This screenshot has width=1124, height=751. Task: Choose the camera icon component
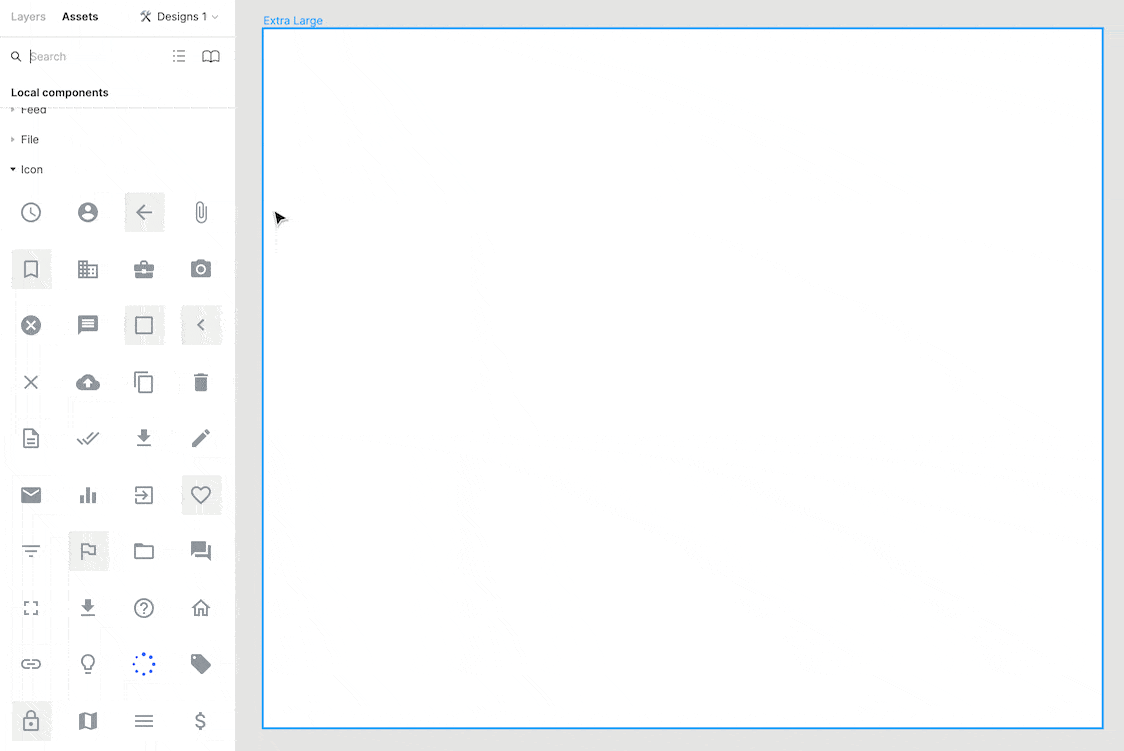201,269
